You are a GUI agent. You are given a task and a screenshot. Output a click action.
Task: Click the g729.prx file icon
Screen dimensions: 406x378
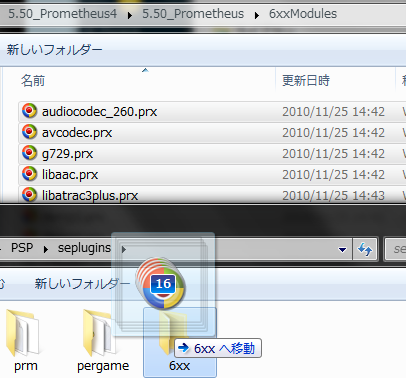coord(29,153)
